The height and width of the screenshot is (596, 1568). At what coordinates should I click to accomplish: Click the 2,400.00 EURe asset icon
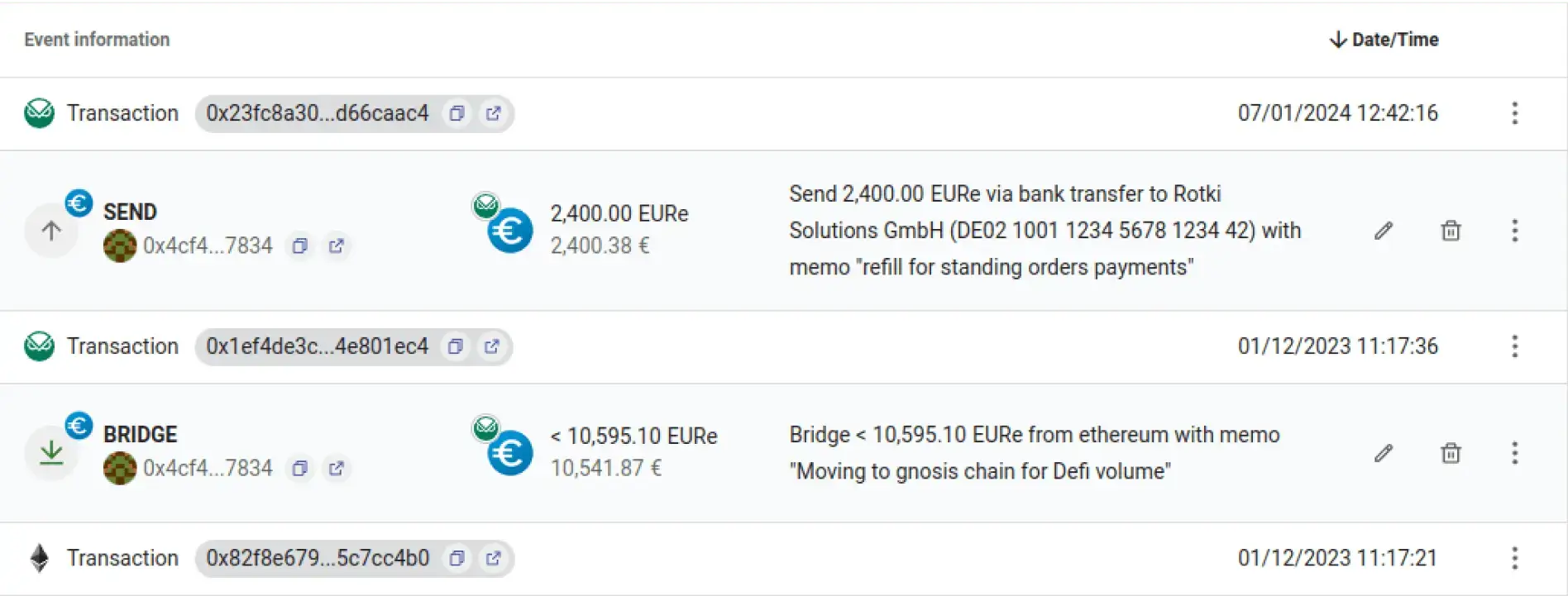(509, 230)
